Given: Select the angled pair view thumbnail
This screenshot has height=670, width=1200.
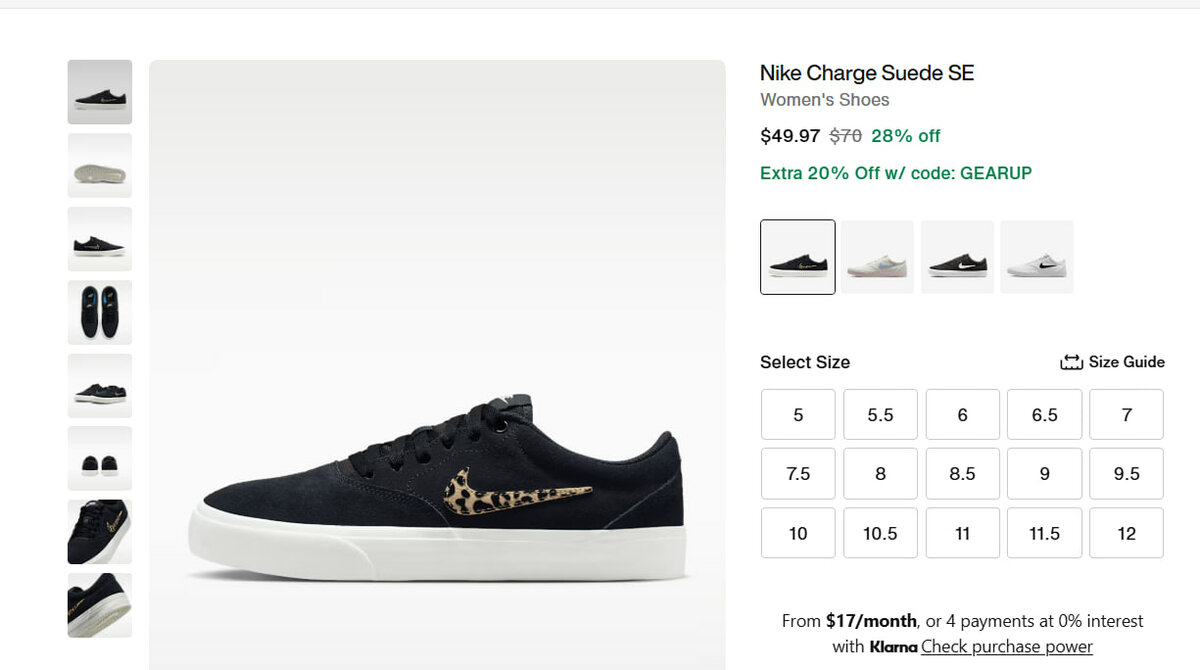Looking at the screenshot, I should coord(100,385).
